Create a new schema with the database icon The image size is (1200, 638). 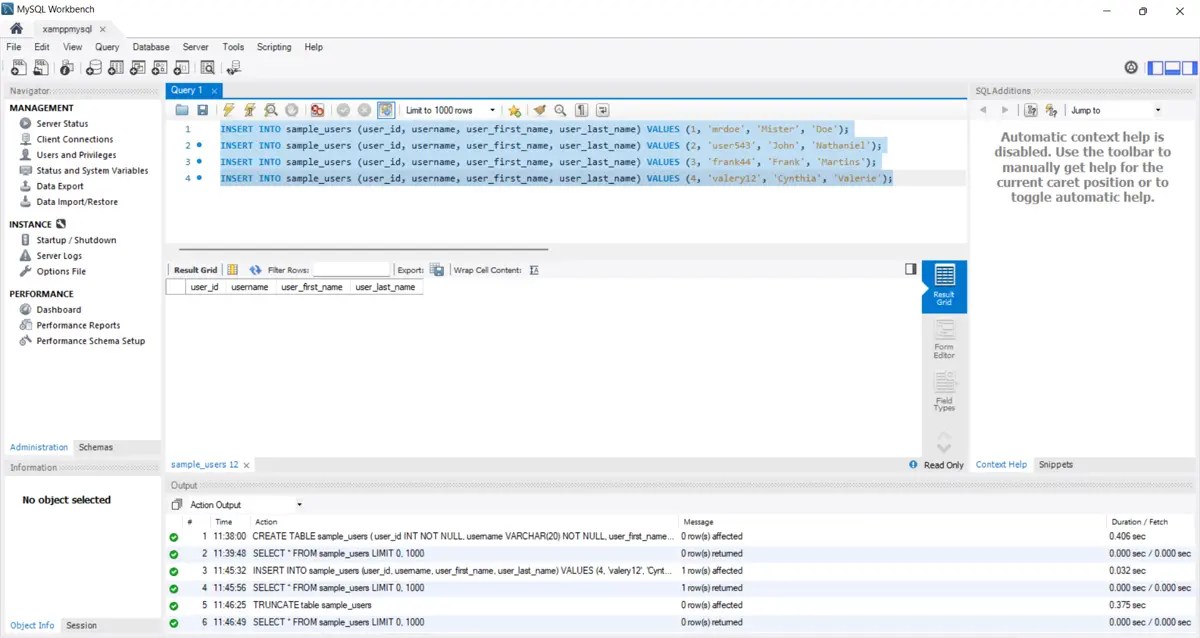pos(93,66)
